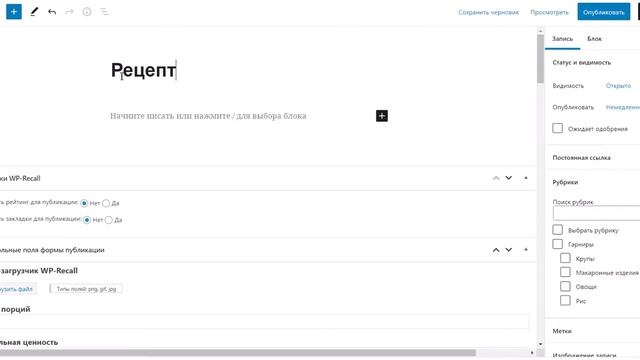Move WP-Recall settings panel down

509,178
